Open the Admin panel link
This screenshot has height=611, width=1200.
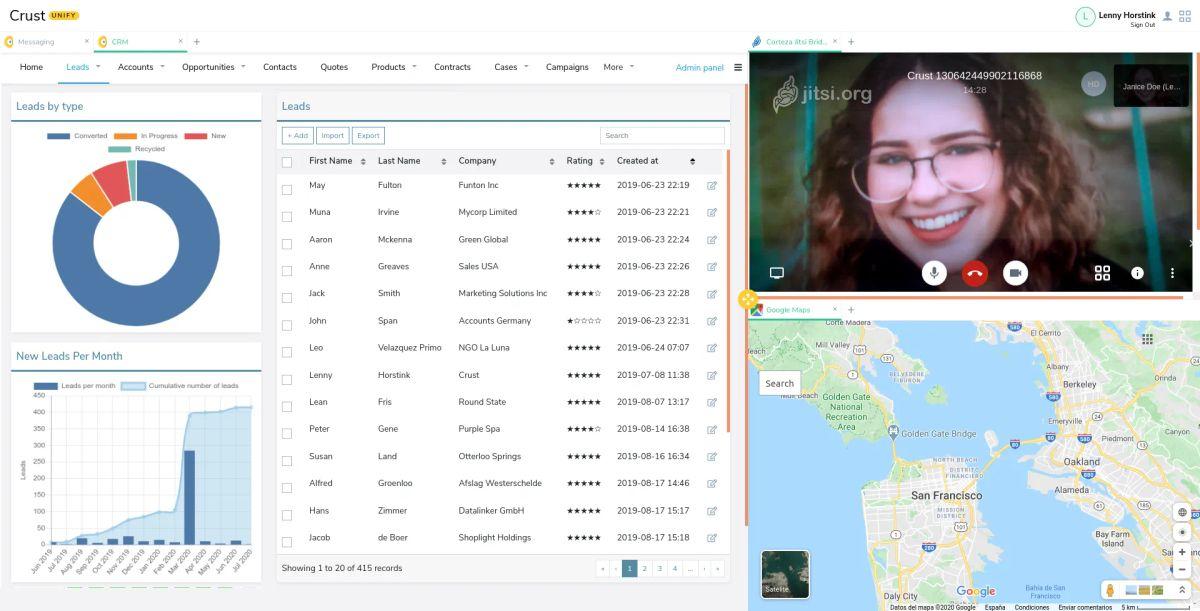(699, 68)
